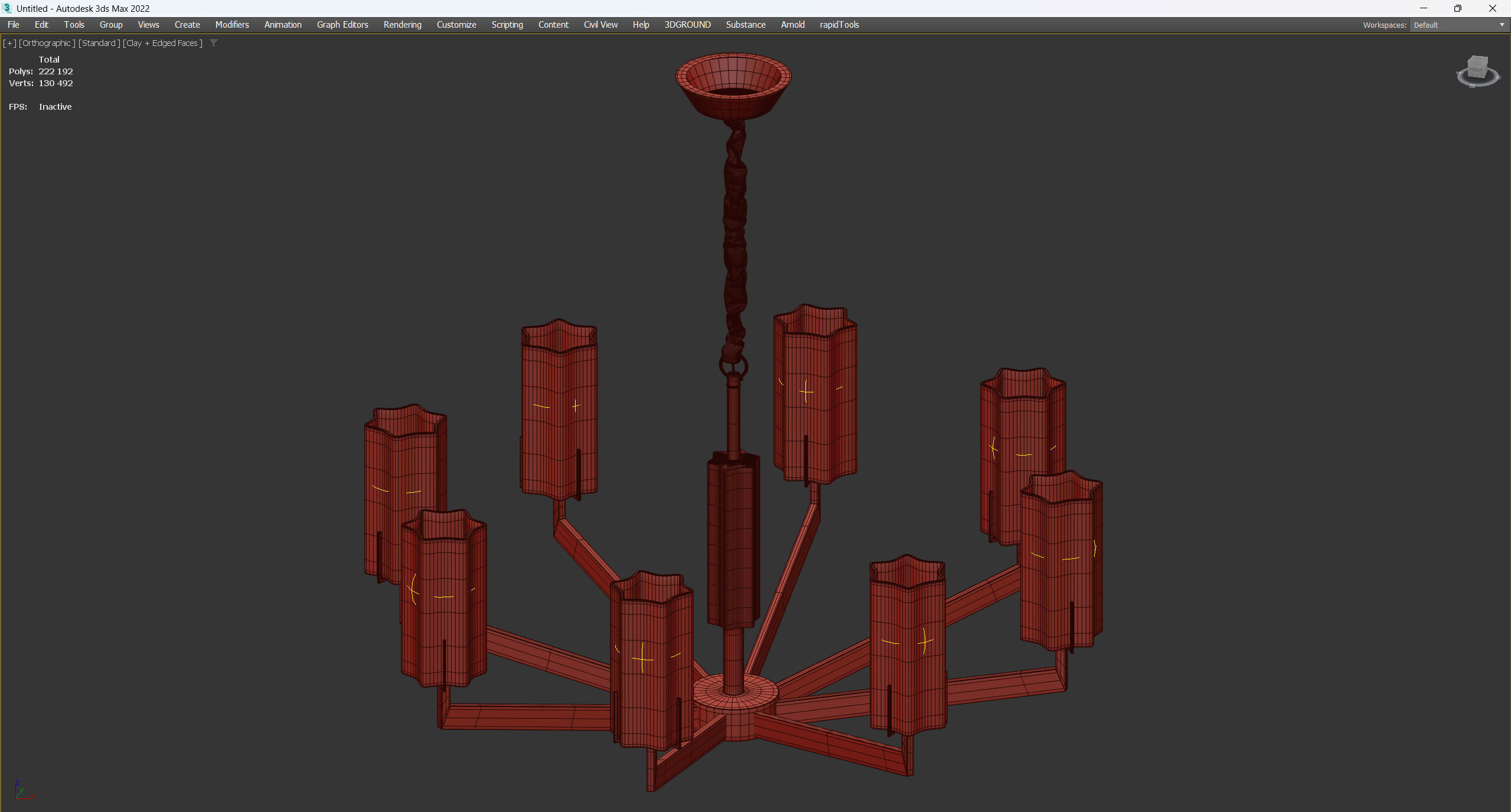
Task: Expand the Workspaces Default dropdown
Action: [x=1459, y=25]
